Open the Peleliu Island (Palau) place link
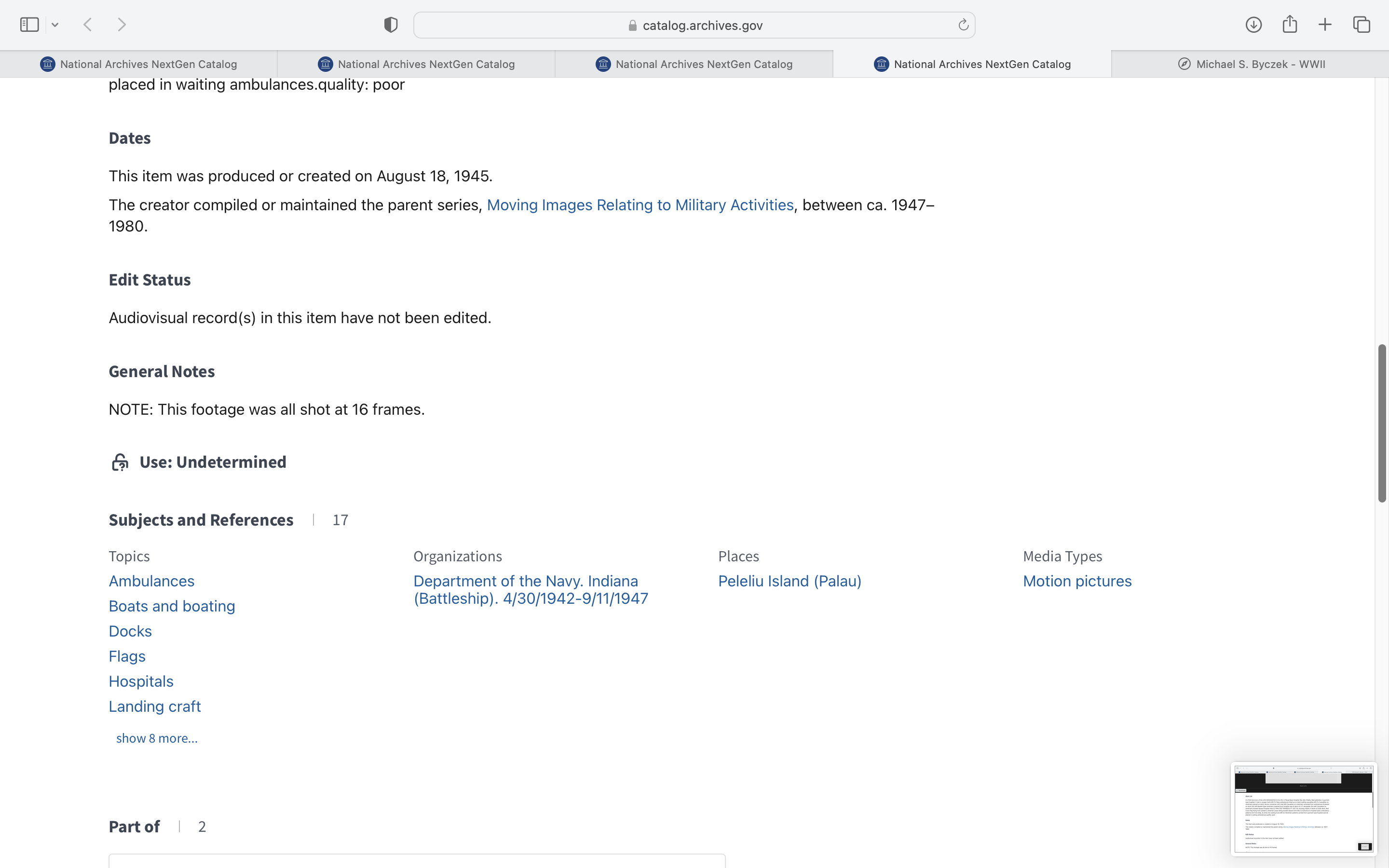Viewport: 1389px width, 868px height. (x=789, y=581)
